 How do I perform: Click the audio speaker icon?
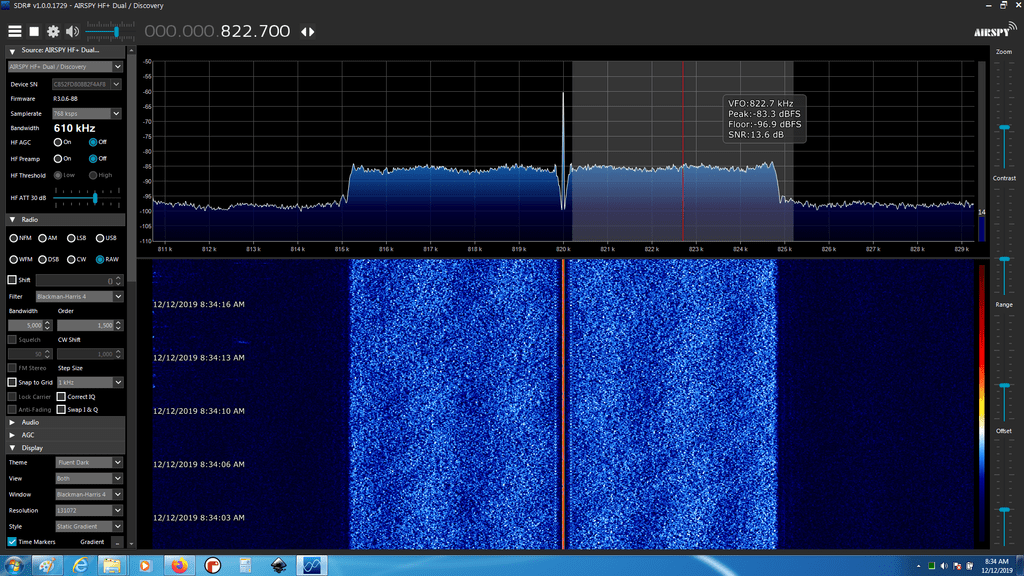tap(71, 31)
